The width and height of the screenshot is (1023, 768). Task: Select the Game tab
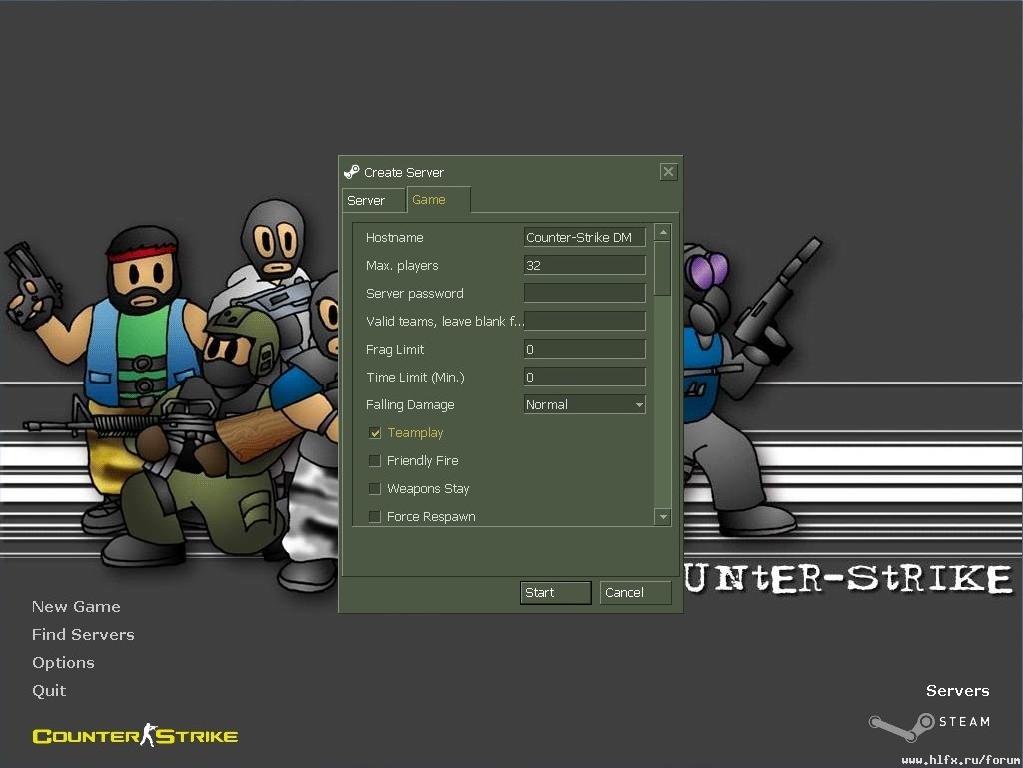tap(429, 200)
